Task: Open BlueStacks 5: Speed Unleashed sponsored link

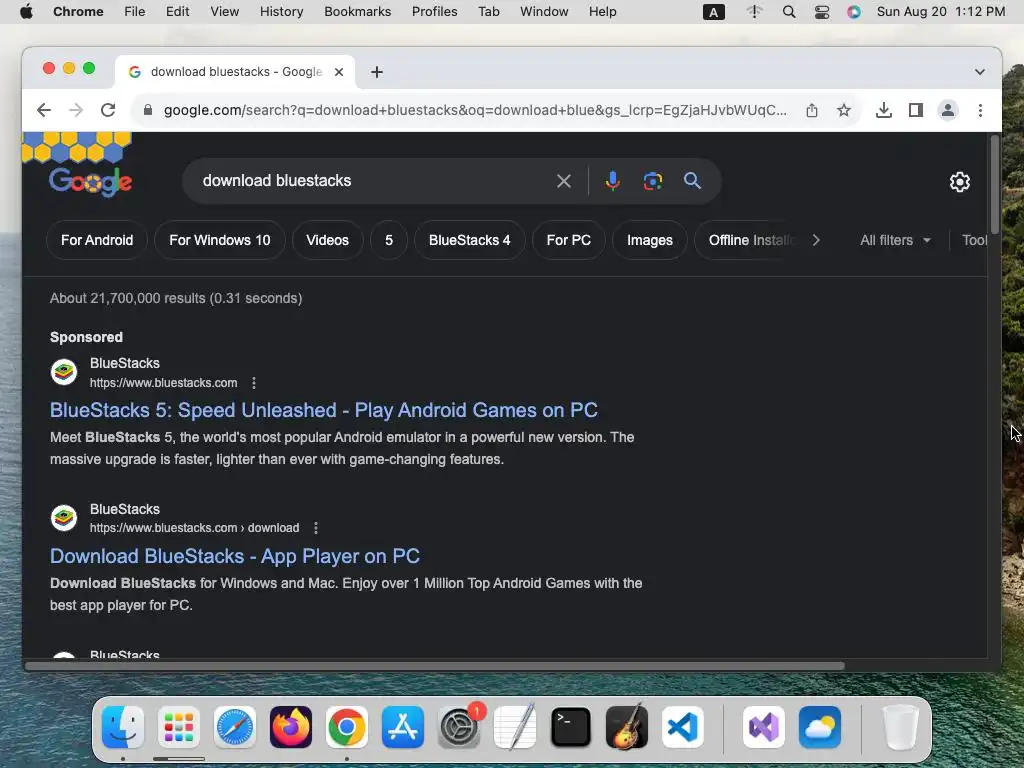Action: click(323, 410)
